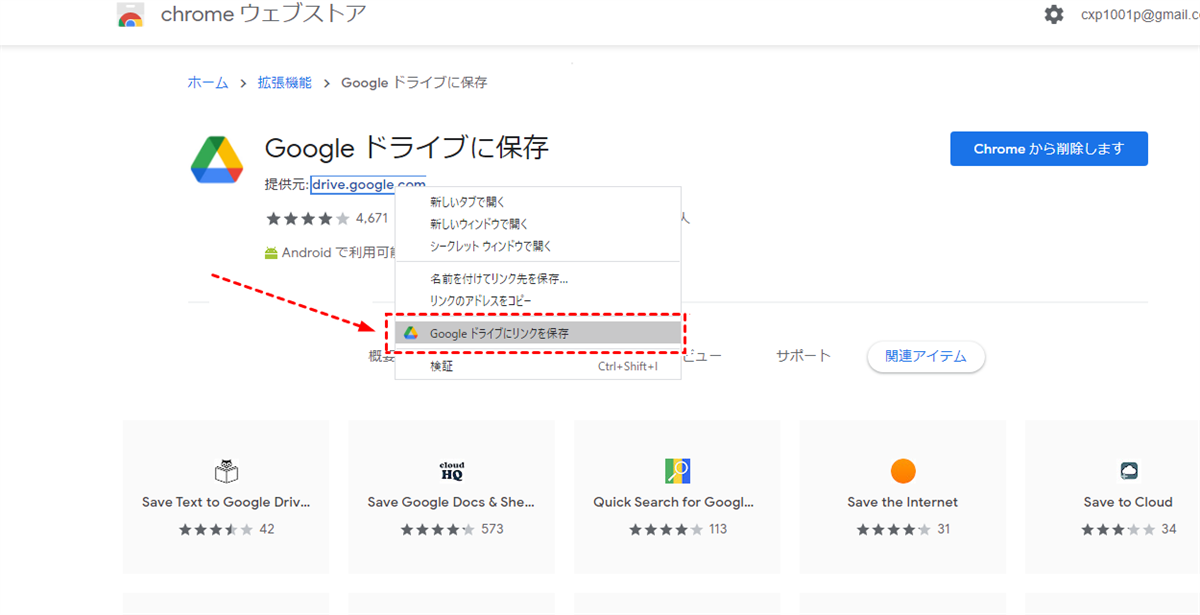Click the Google ドライブに保存 star rating

pyautogui.click(x=307, y=218)
